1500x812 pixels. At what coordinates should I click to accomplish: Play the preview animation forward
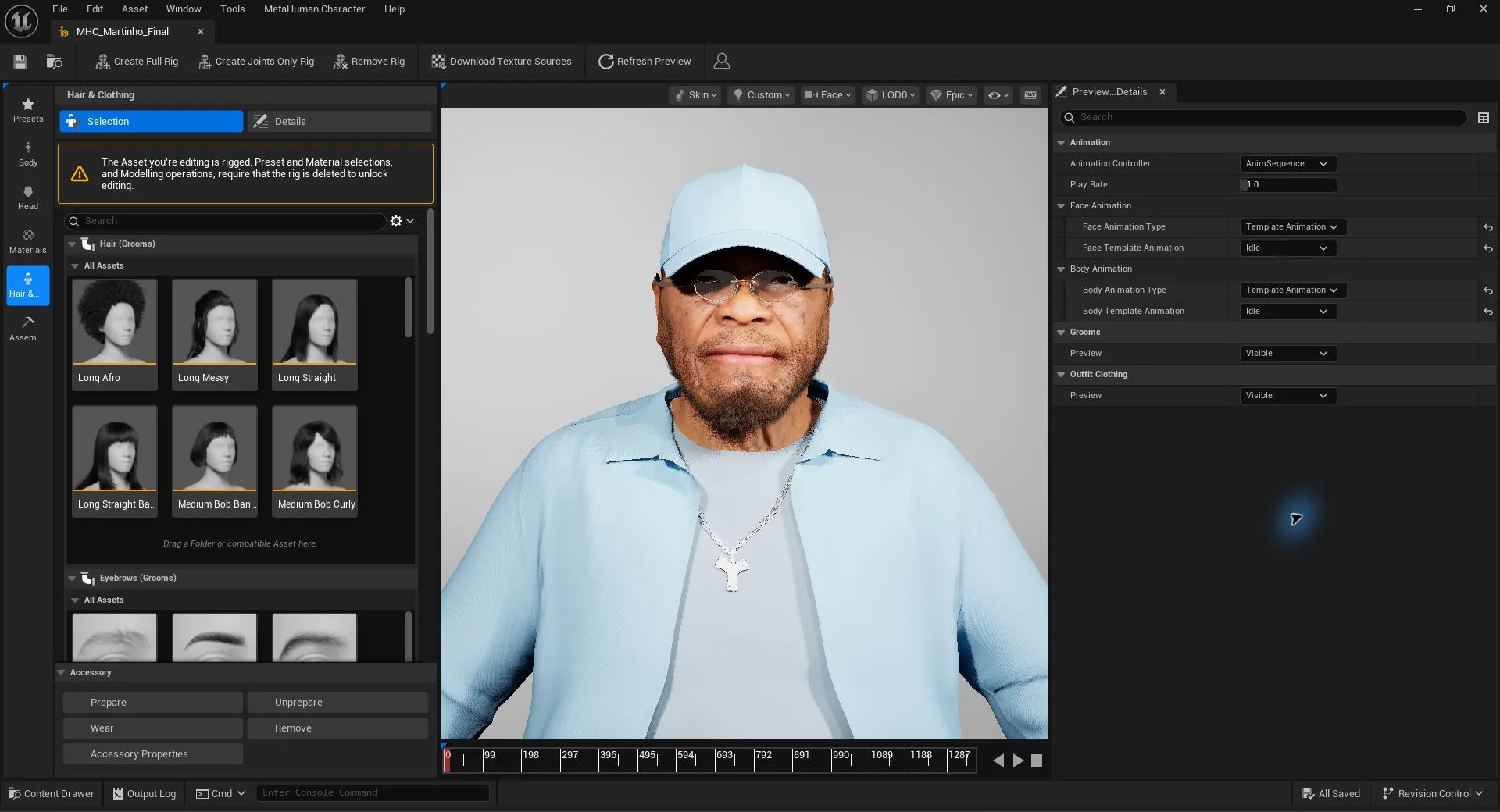coord(1018,760)
